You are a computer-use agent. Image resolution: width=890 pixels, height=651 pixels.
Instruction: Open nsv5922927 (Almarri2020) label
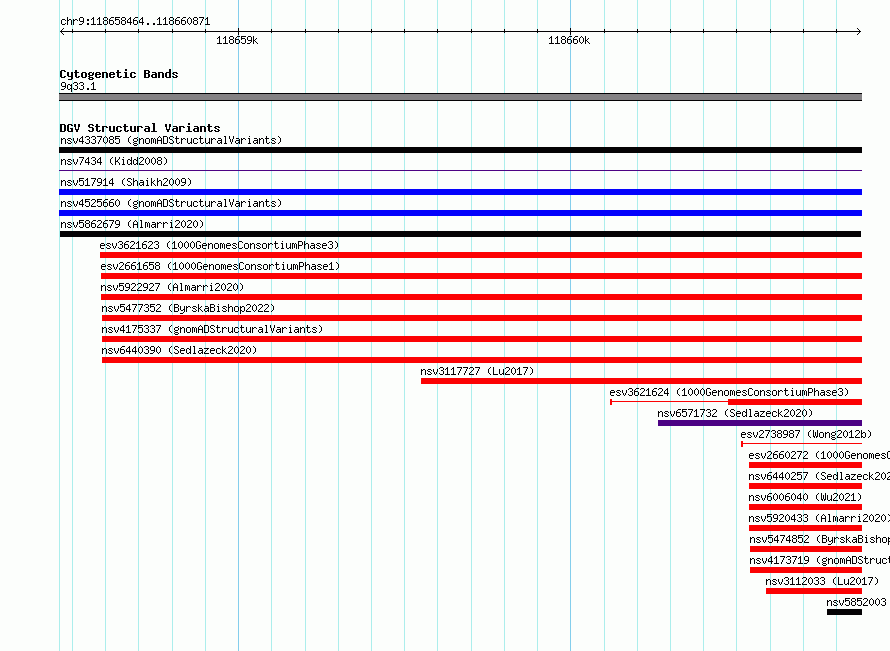[172, 287]
